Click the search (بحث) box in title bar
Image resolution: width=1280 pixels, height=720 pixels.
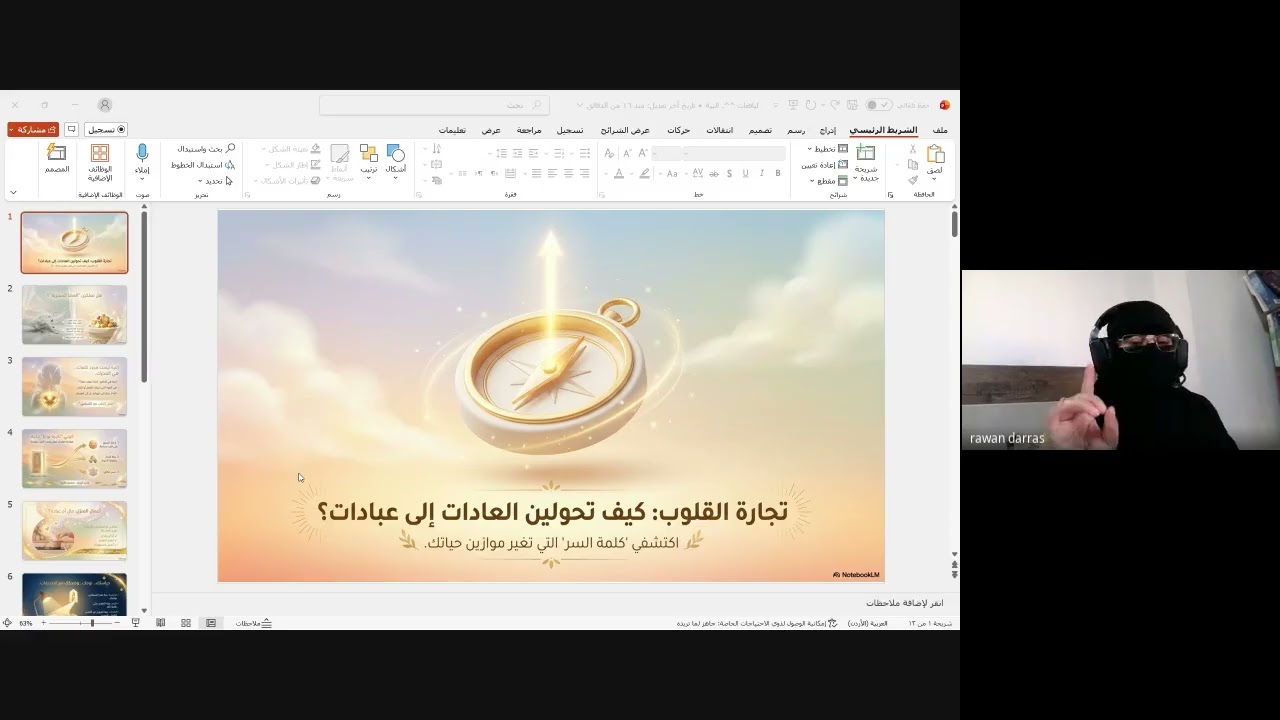pos(435,105)
